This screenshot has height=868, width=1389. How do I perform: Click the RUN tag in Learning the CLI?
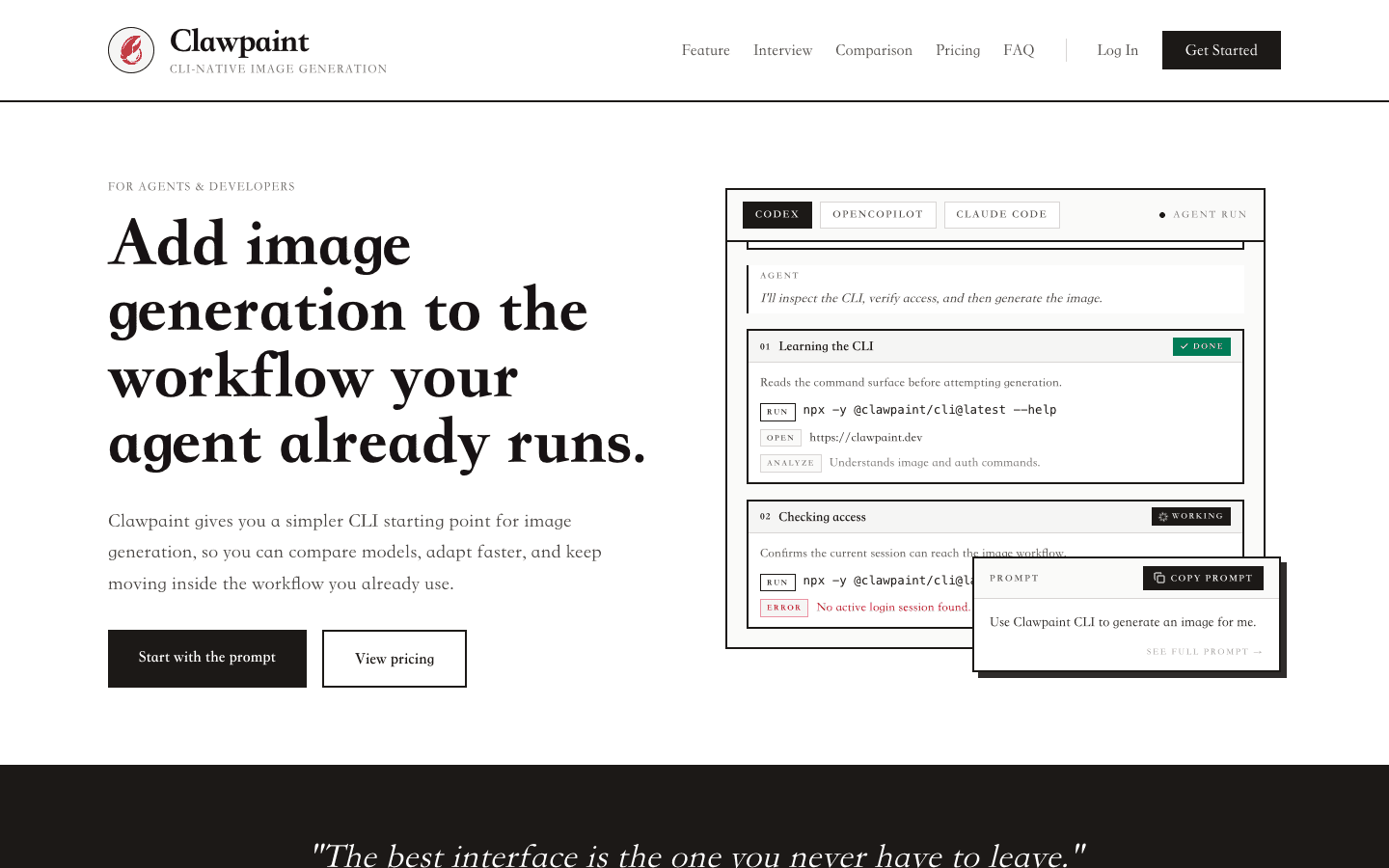point(777,412)
